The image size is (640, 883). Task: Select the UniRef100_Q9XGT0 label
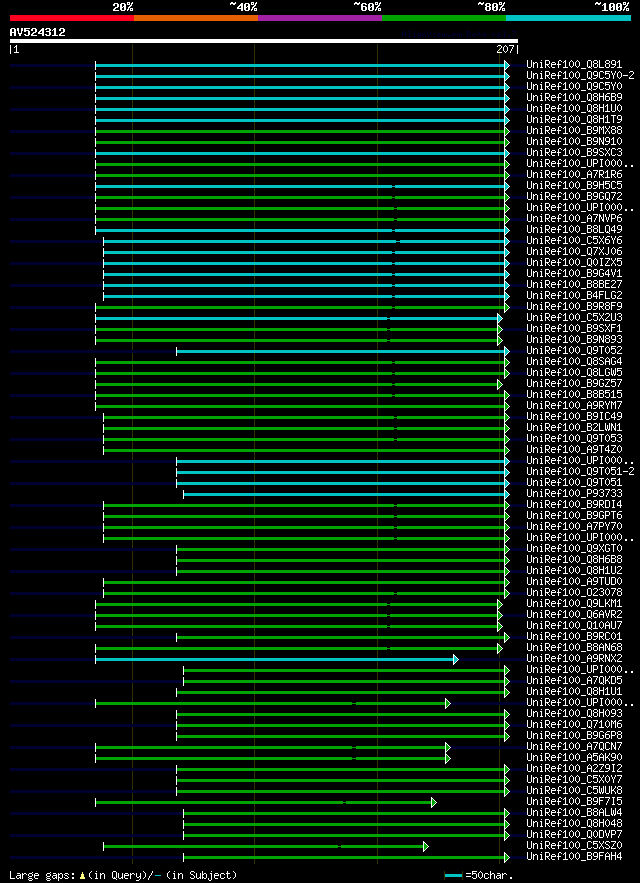pyautogui.click(x=574, y=548)
